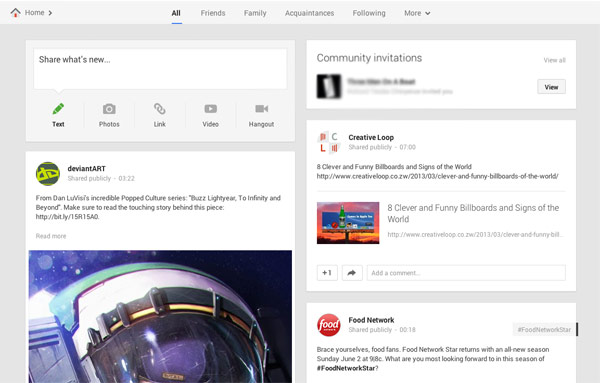This screenshot has height=383, width=600.
Task: Expand the More dropdown
Action: tap(417, 13)
